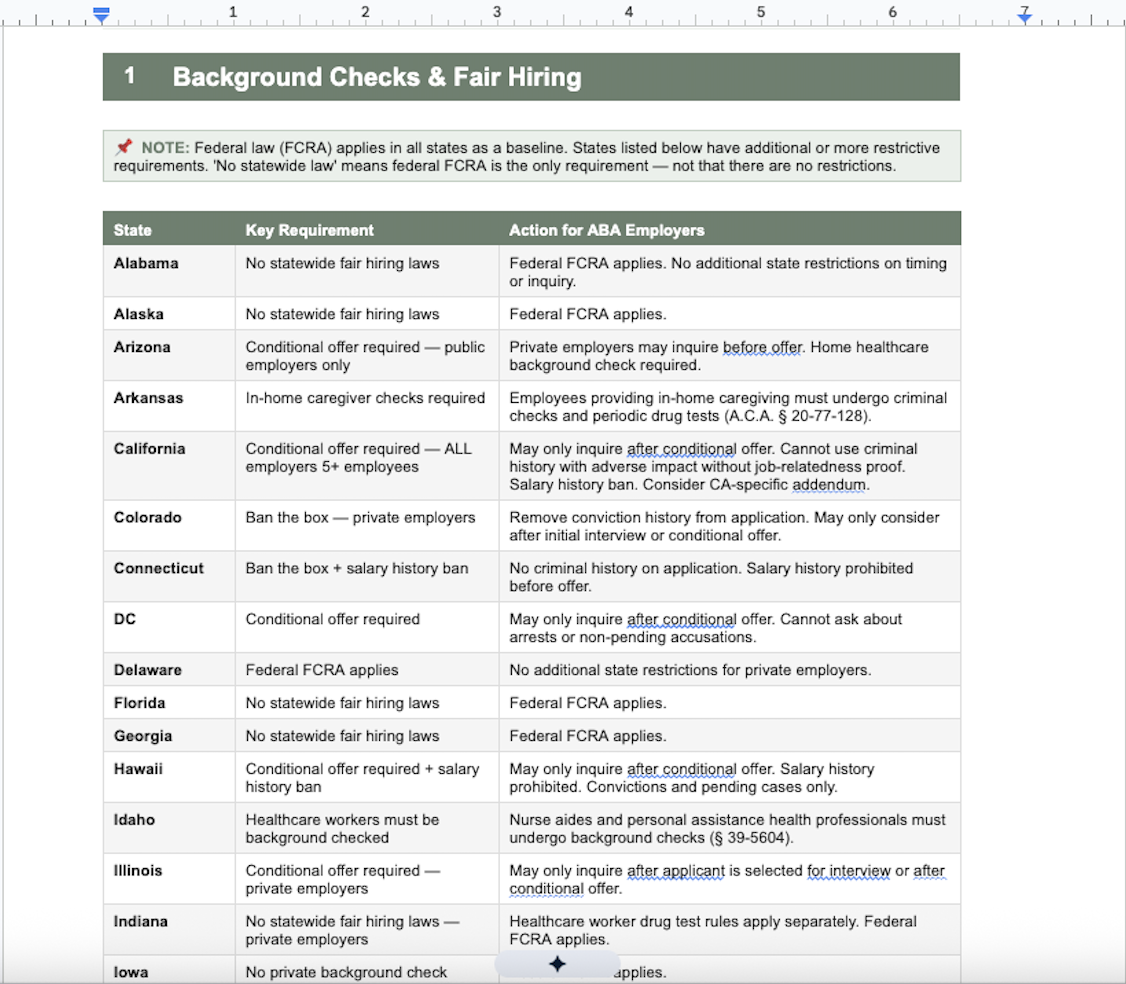
Task: Click the heading 'Background Checks & Fair Hiring'
Action: point(377,77)
